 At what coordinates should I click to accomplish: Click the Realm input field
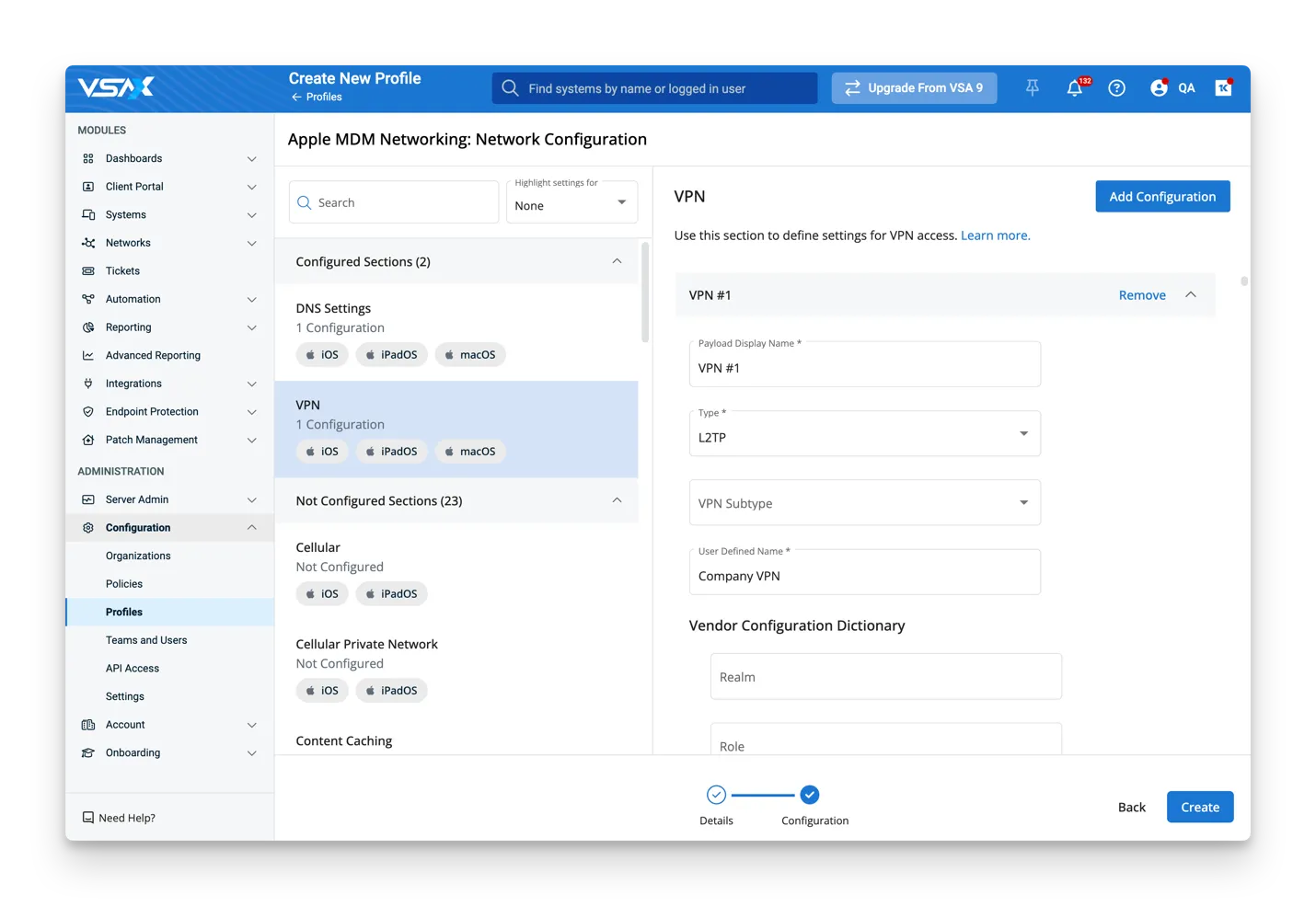885,677
